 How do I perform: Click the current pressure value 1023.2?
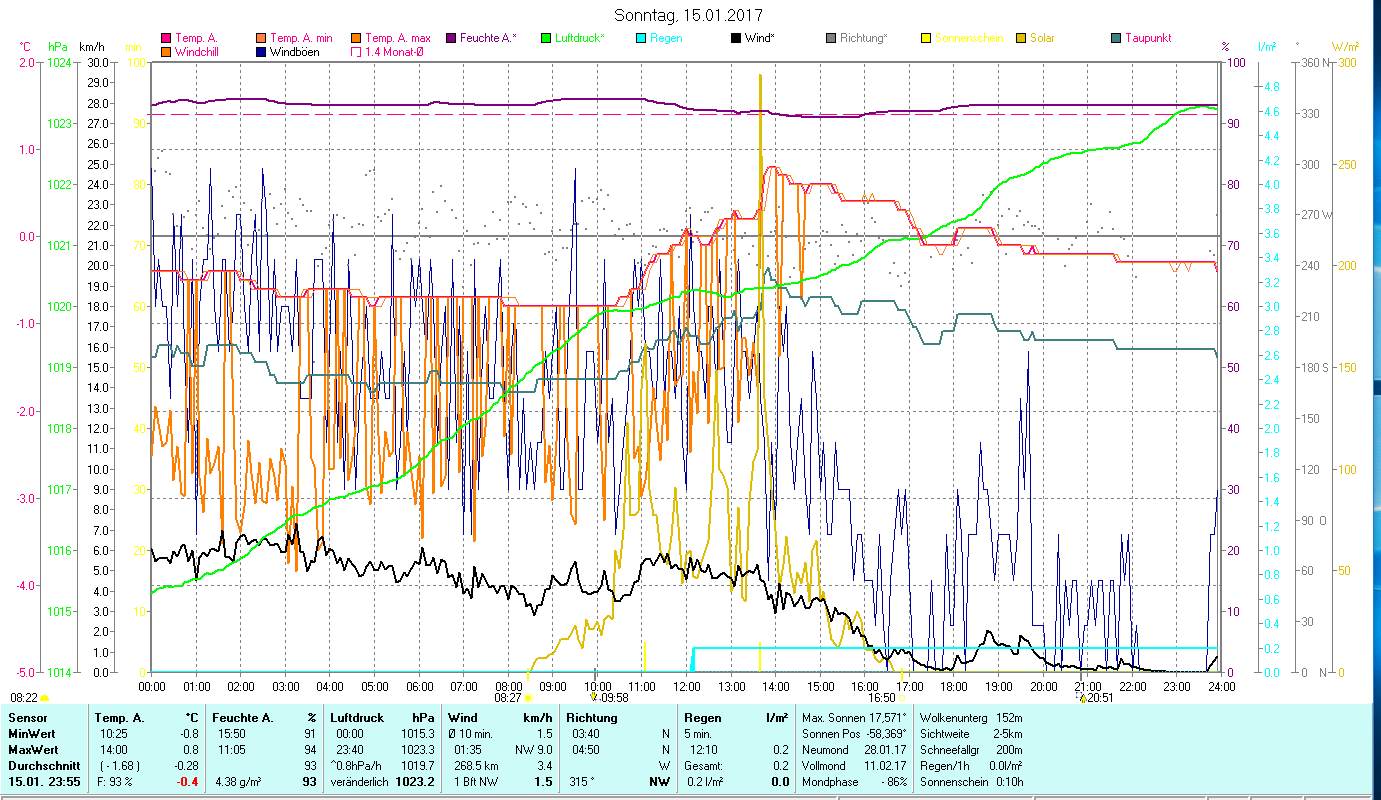417,782
